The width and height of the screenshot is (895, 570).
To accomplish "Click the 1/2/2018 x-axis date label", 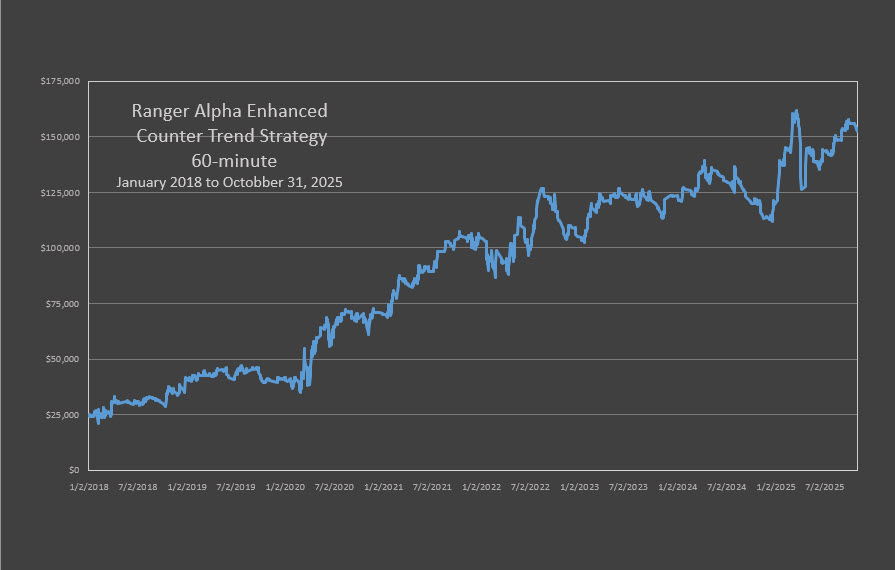I will [x=90, y=487].
